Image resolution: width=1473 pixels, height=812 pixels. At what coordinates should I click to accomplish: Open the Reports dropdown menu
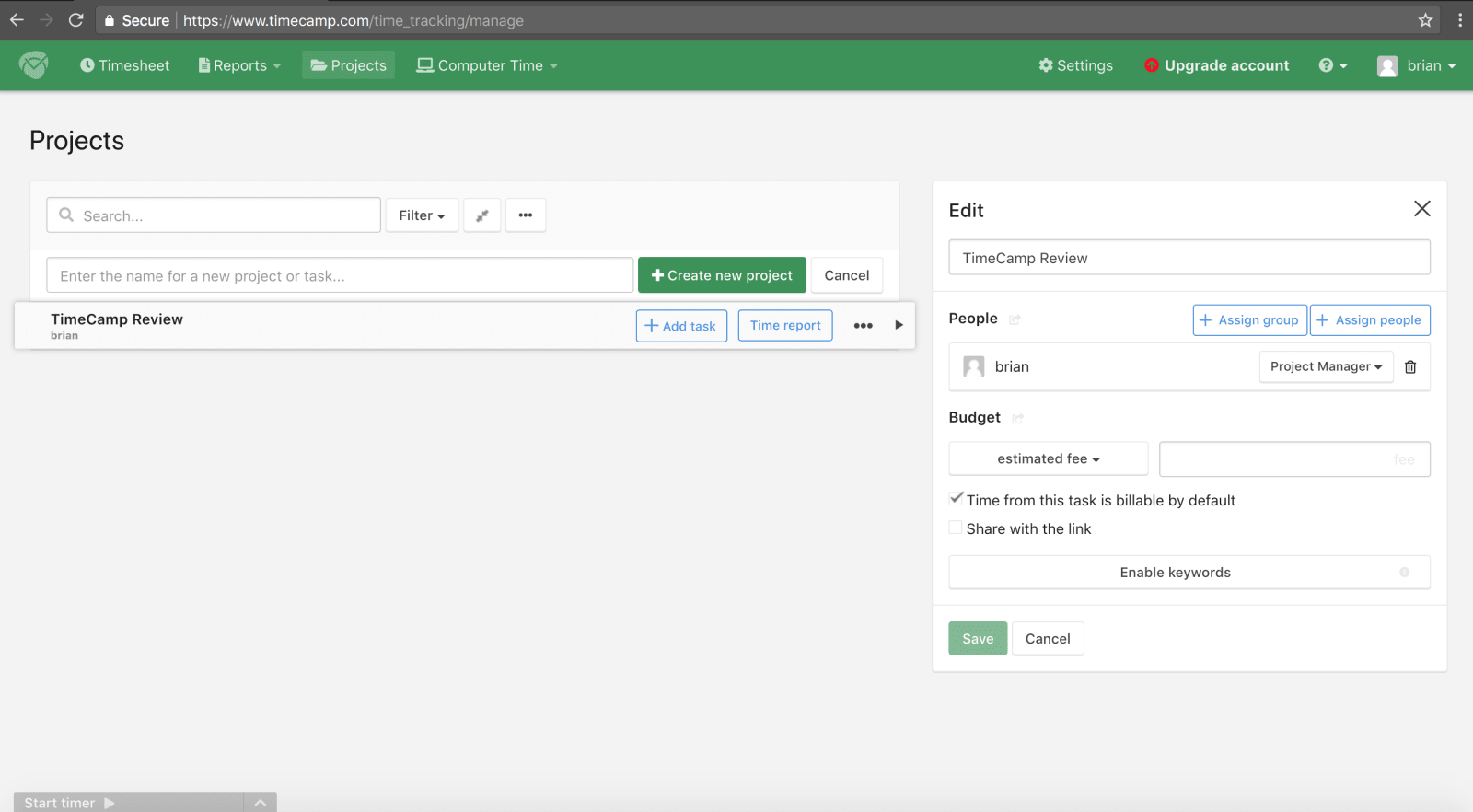239,65
